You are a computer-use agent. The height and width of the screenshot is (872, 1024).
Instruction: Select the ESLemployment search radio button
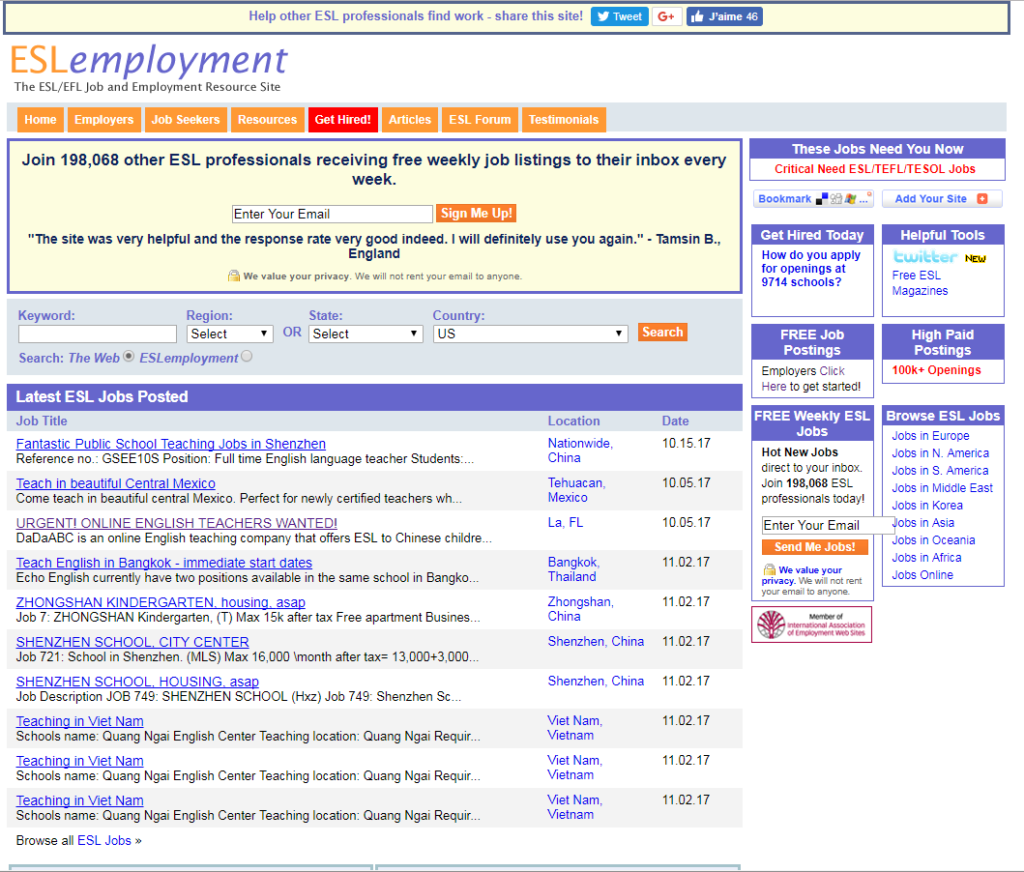pos(247,357)
